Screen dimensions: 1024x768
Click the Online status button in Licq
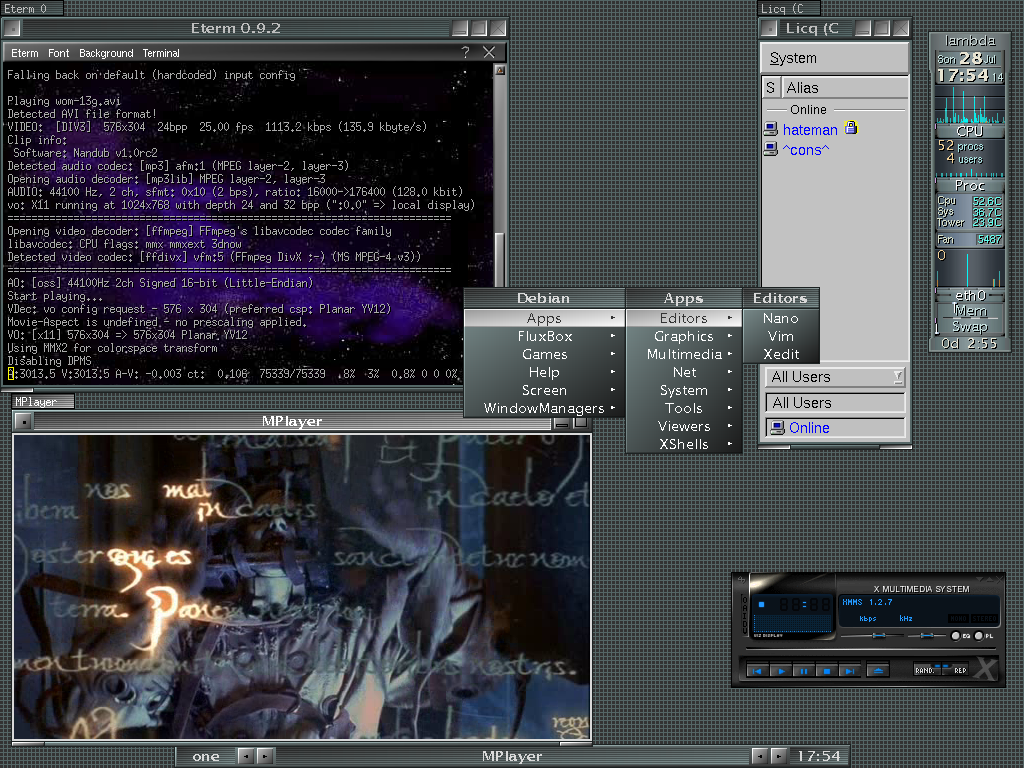click(x=835, y=428)
